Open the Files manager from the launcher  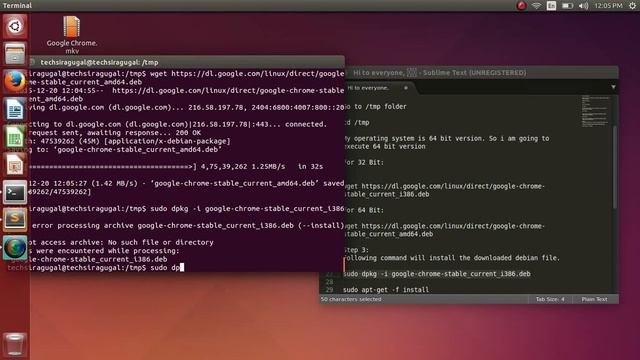[x=15, y=53]
